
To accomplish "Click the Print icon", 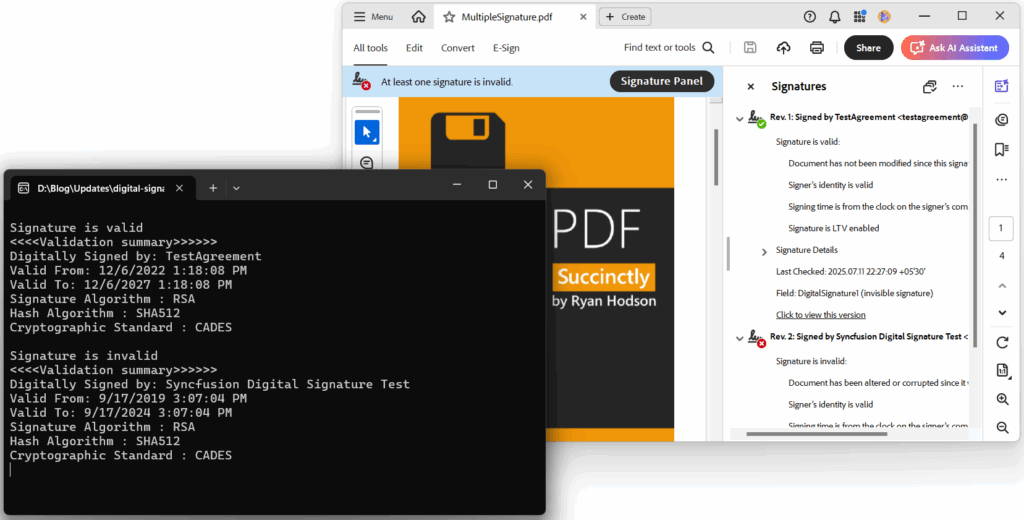I will click(816, 48).
